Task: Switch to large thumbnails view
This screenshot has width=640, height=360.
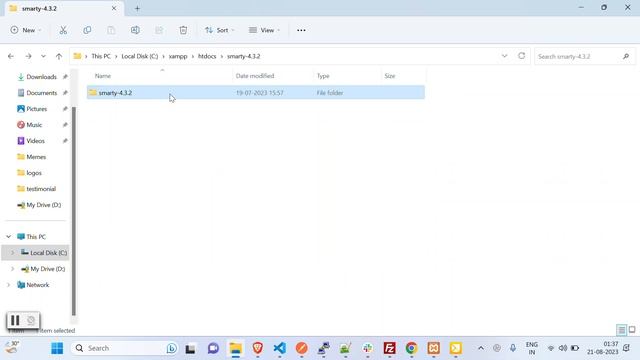Action: (632, 330)
